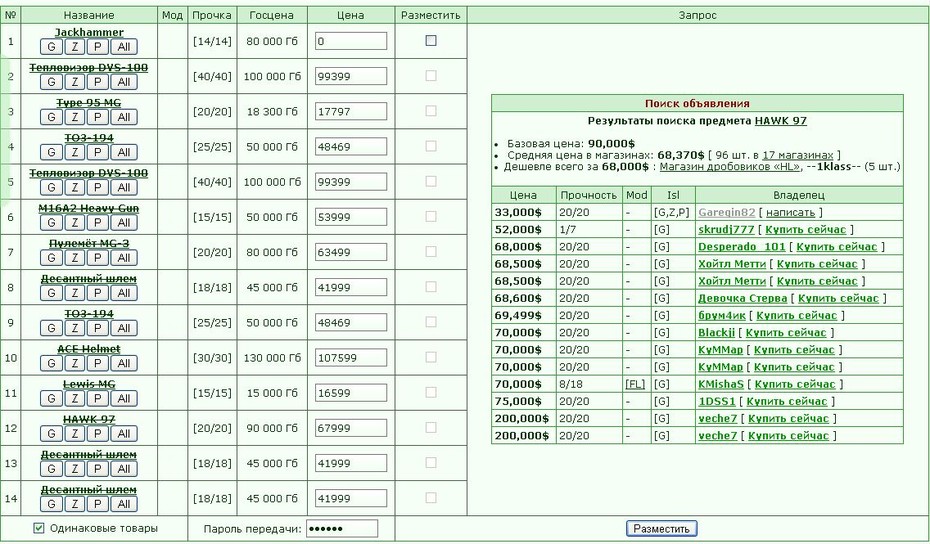
Task: Tick the HAWK 97 row placement checkbox
Action: point(431,427)
